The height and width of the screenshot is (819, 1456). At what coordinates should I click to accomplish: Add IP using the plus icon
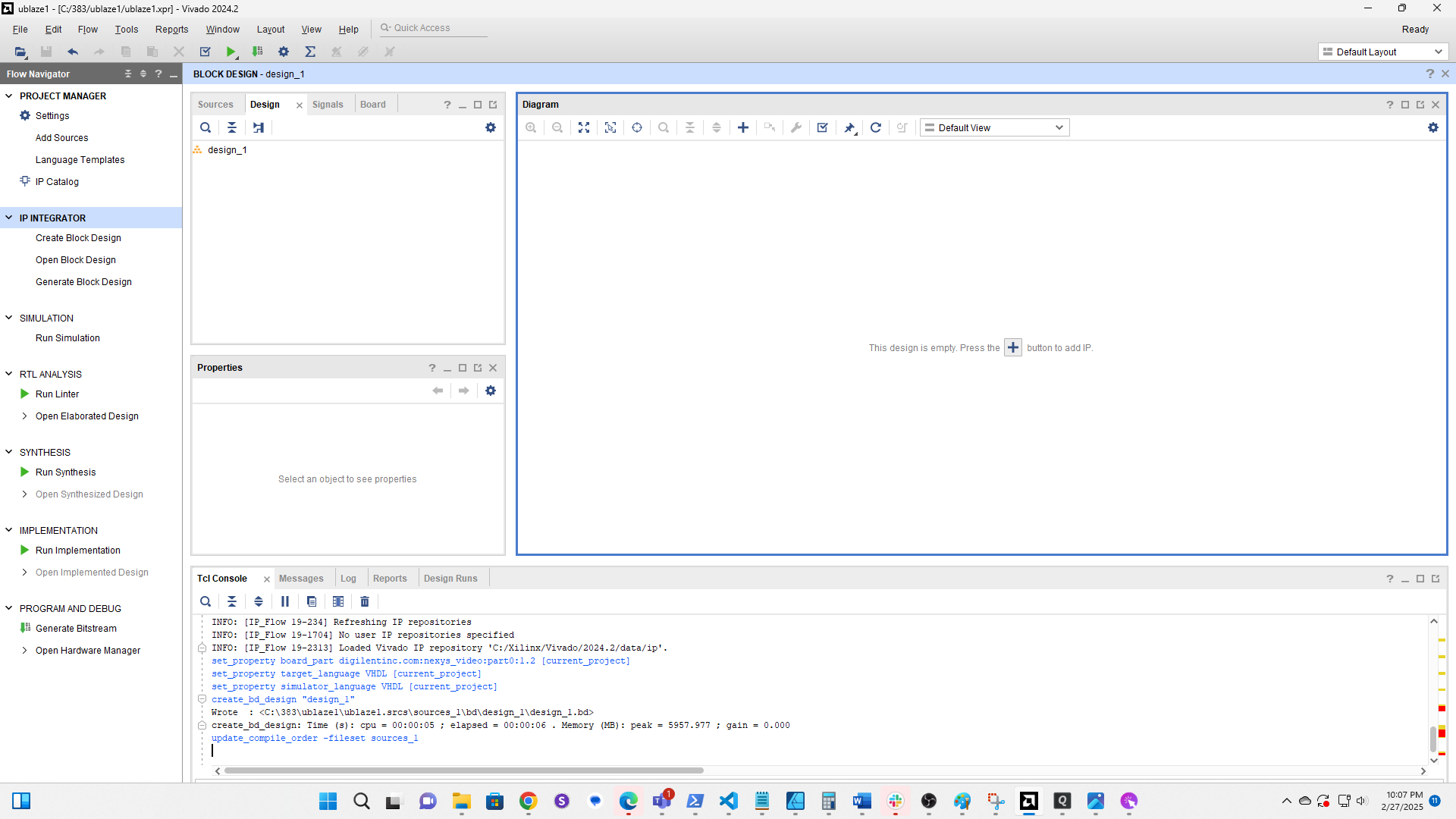click(x=743, y=127)
